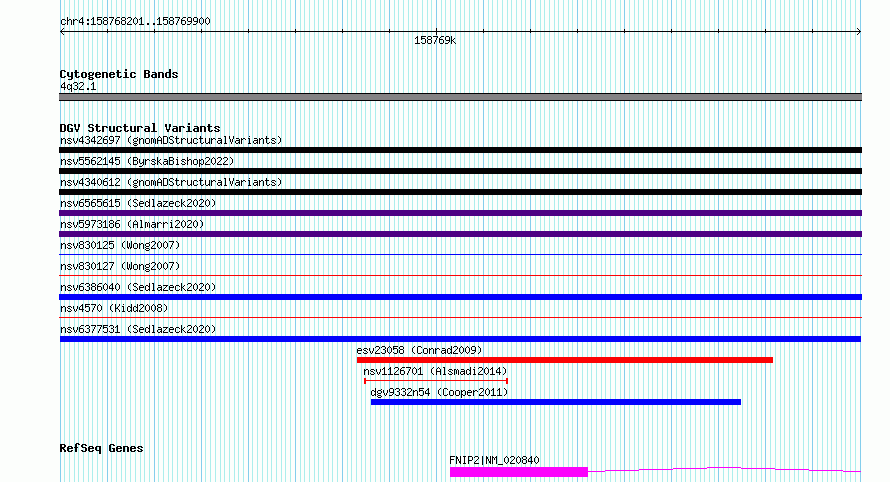Click the black bar under nsv4340612
The image size is (890, 482).
pyautogui.click(x=460, y=192)
